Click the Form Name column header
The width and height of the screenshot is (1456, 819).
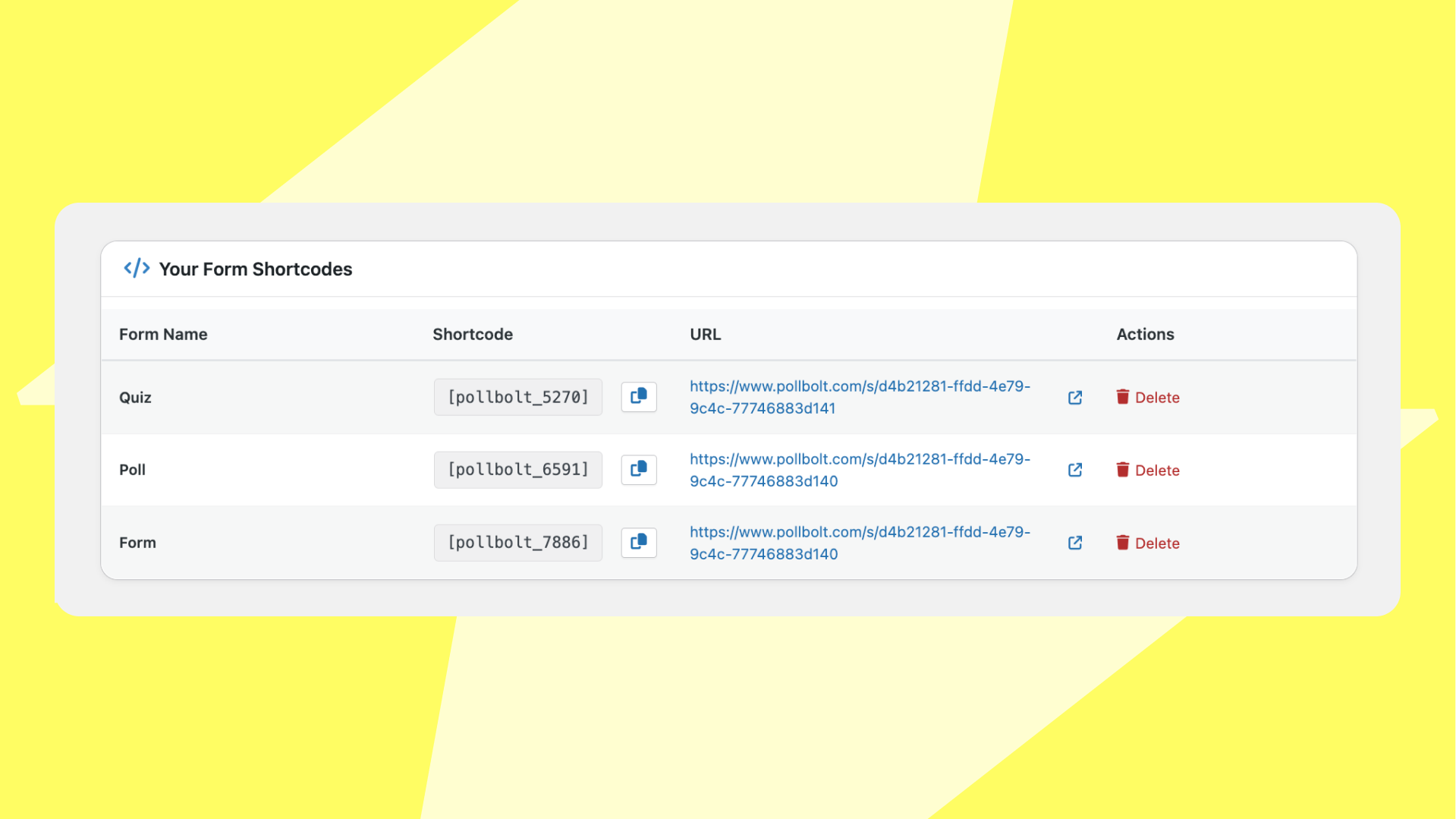(163, 334)
